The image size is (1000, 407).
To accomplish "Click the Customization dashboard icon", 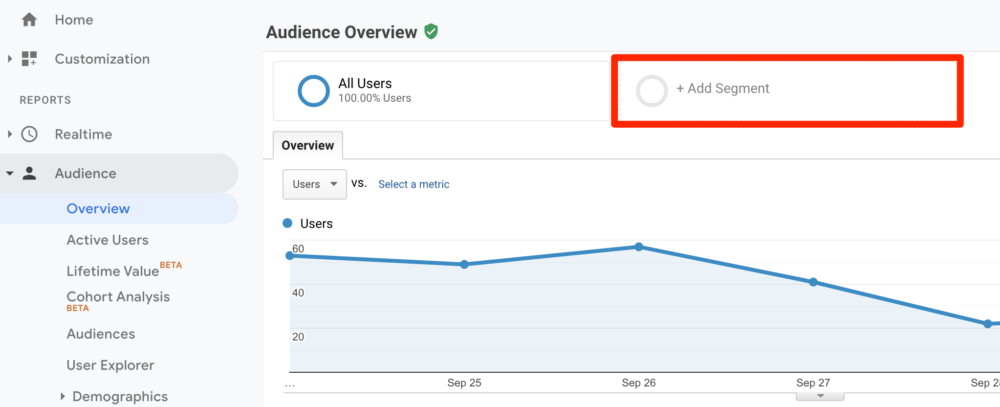I will click(29, 59).
